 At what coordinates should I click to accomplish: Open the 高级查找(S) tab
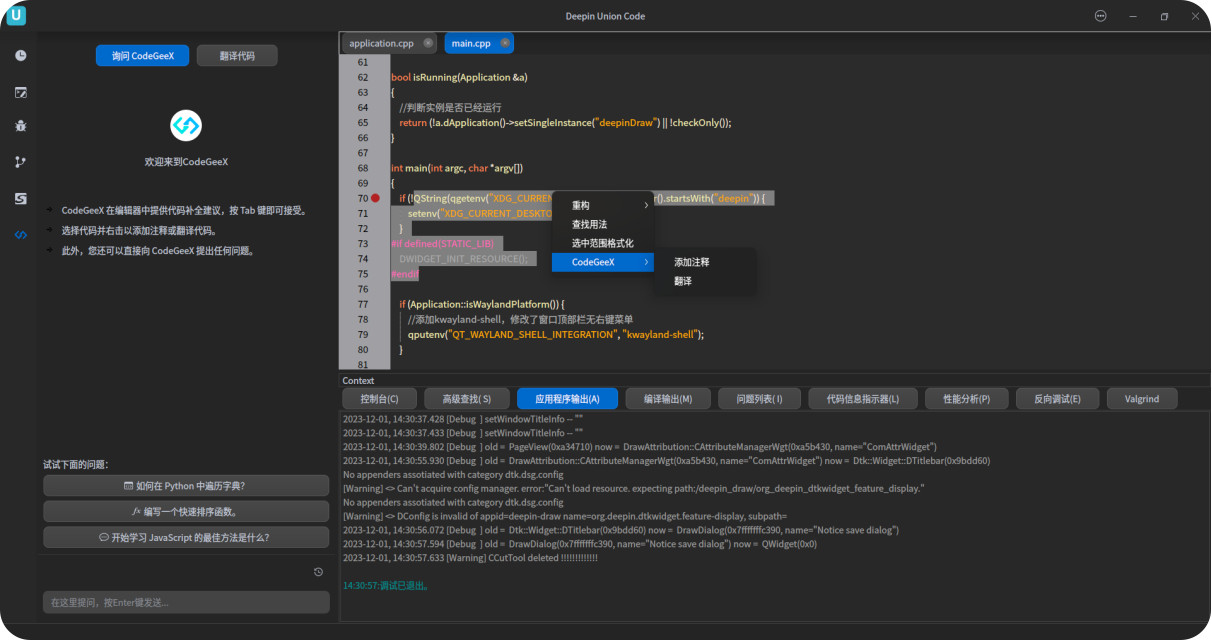(x=466, y=399)
